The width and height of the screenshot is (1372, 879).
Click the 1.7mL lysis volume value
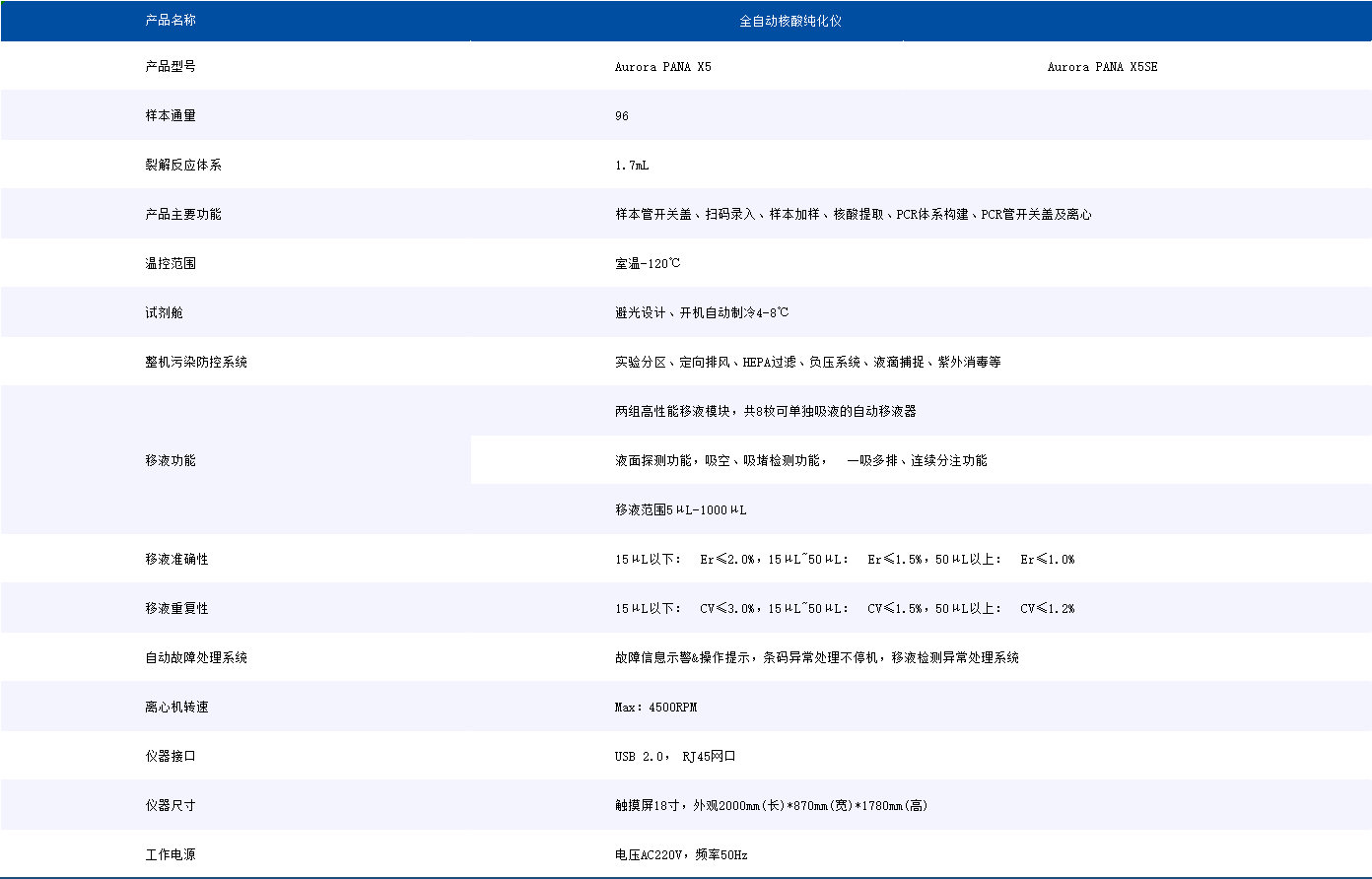click(632, 166)
